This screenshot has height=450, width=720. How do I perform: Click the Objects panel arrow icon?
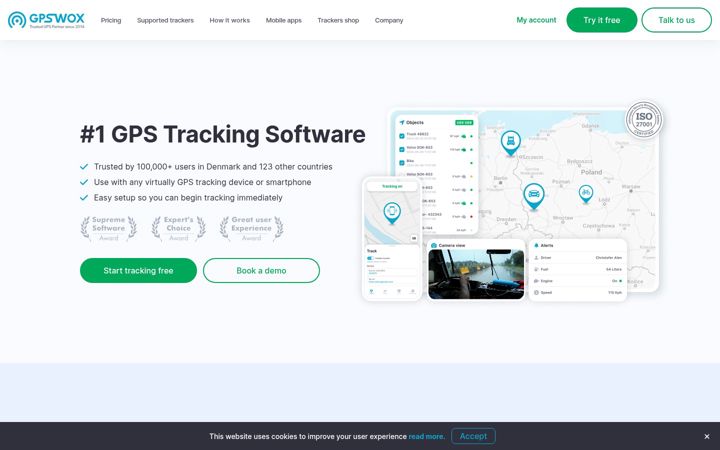coord(402,123)
